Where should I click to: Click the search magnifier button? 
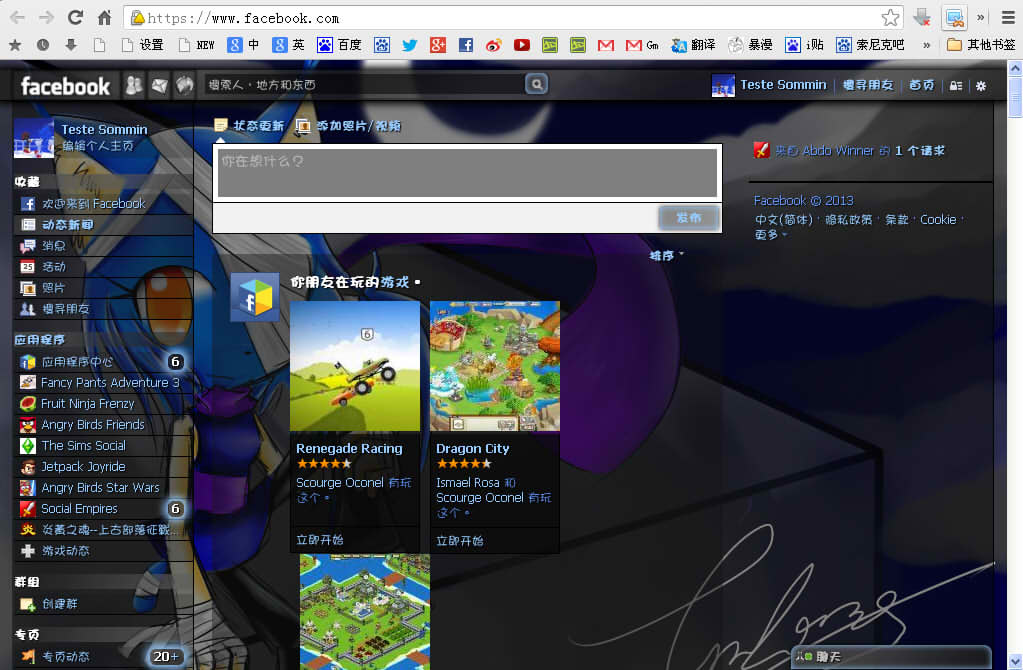(536, 84)
